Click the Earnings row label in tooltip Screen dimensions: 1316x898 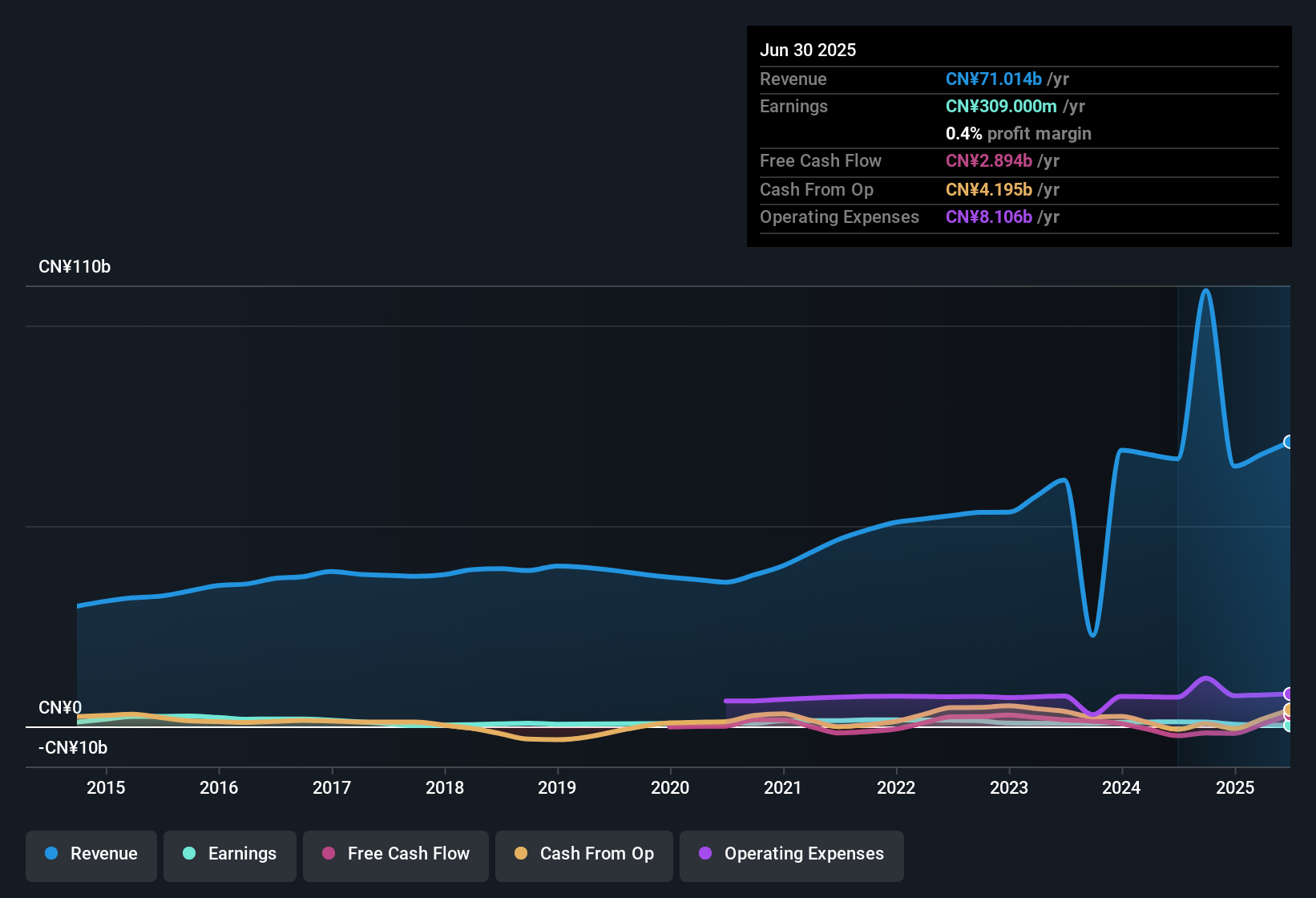[793, 106]
